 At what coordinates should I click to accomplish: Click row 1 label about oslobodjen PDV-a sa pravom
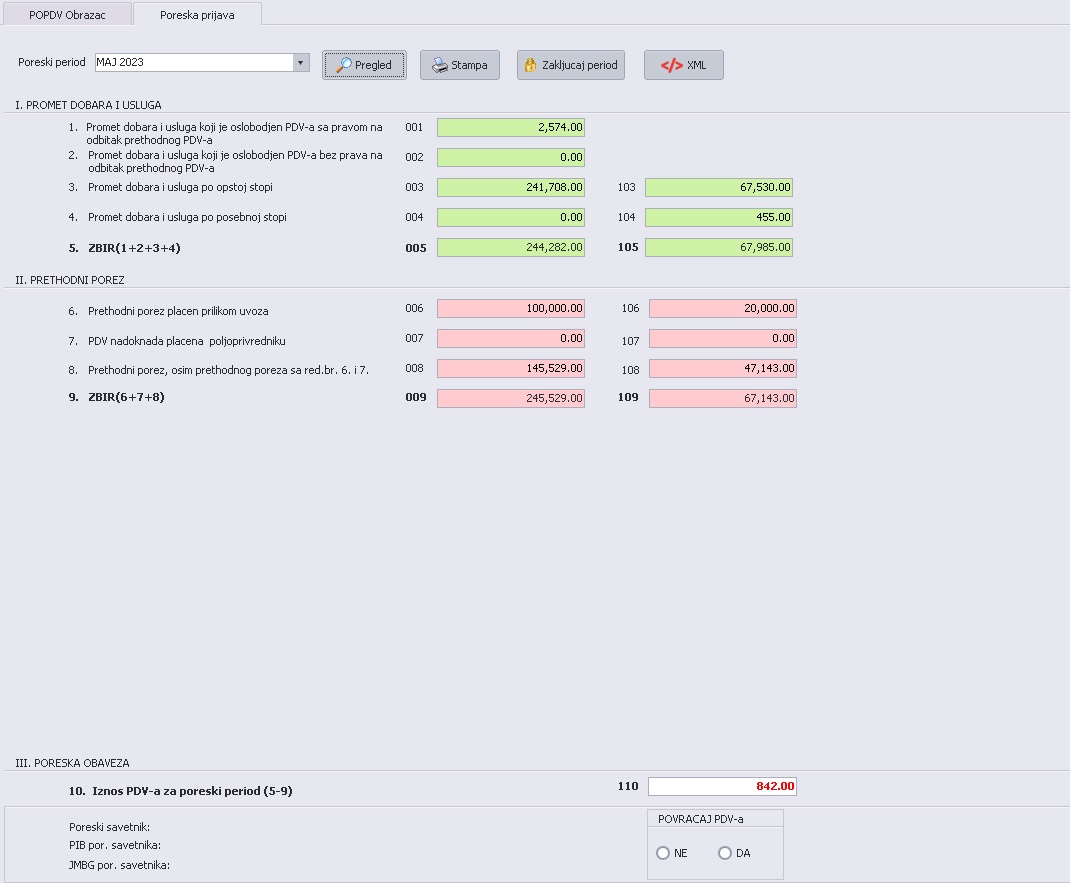(x=234, y=133)
